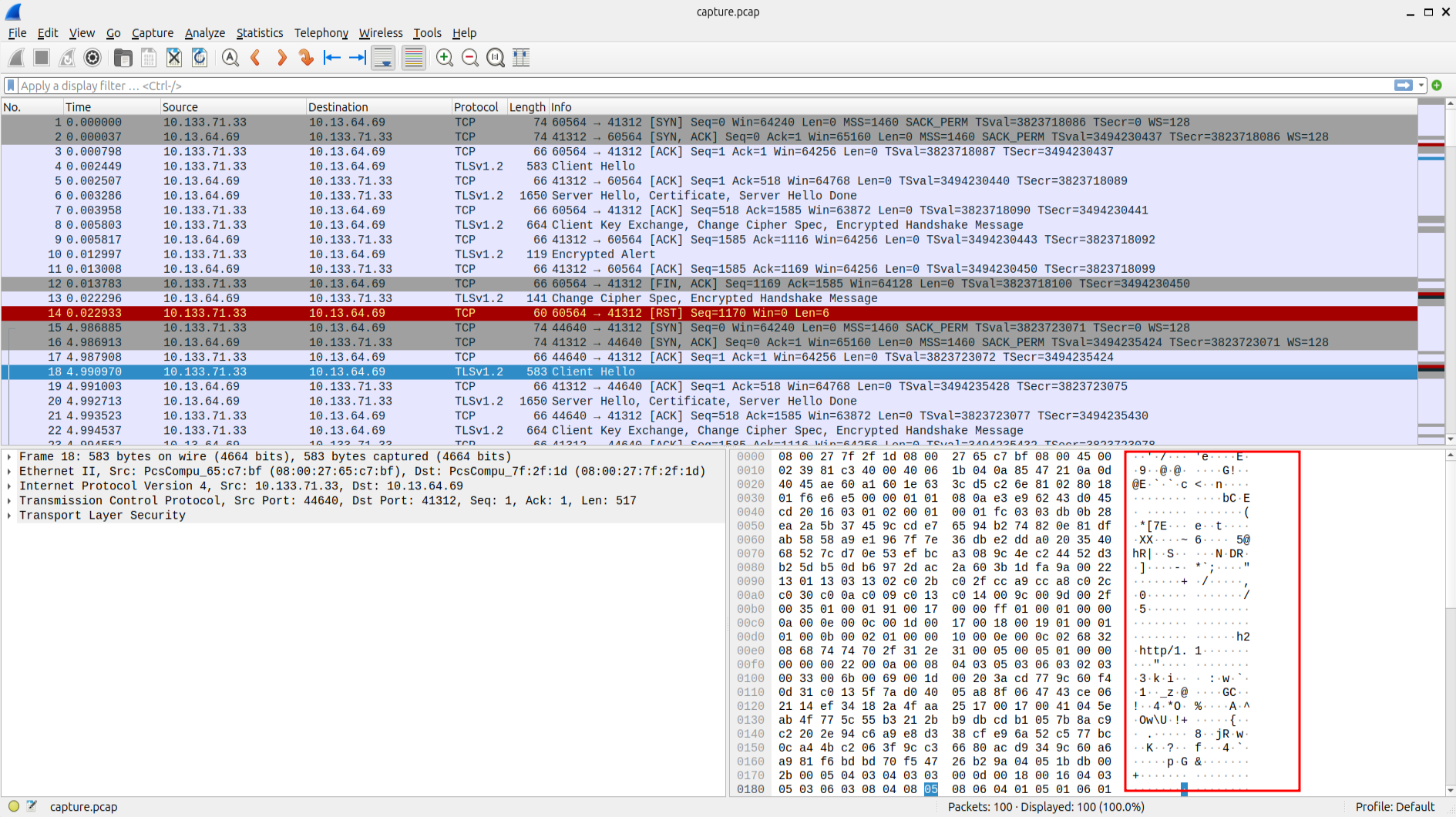Toggle auto-scroll during live capture
The image size is (1456, 817).
coord(383,58)
